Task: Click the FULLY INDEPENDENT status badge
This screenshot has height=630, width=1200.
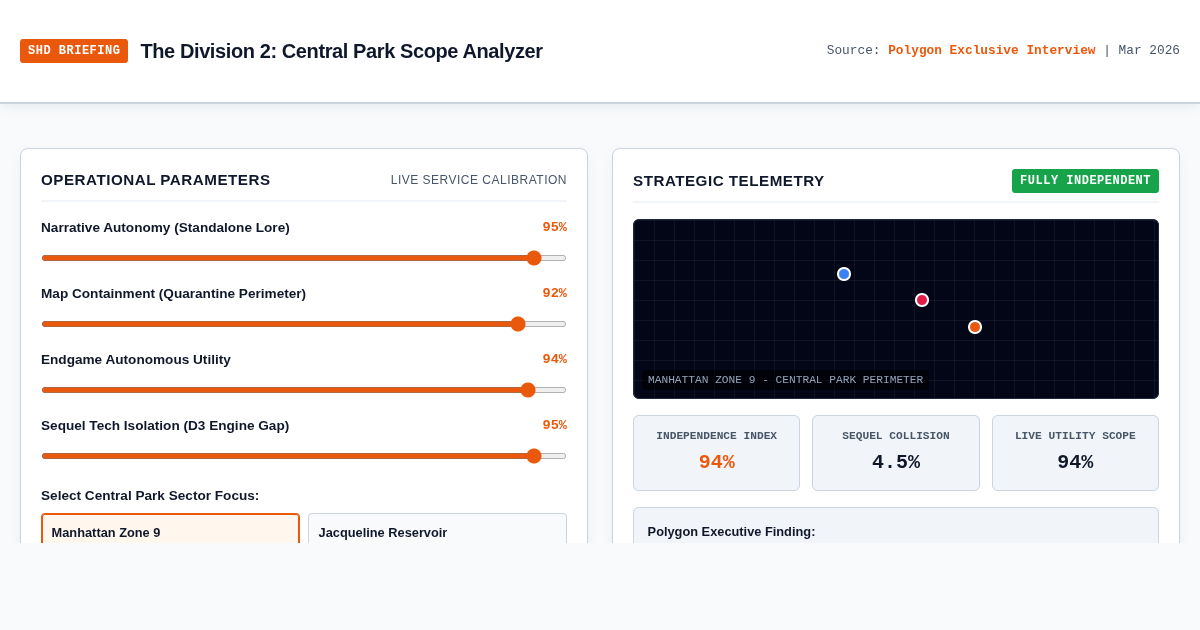Action: tap(1085, 181)
